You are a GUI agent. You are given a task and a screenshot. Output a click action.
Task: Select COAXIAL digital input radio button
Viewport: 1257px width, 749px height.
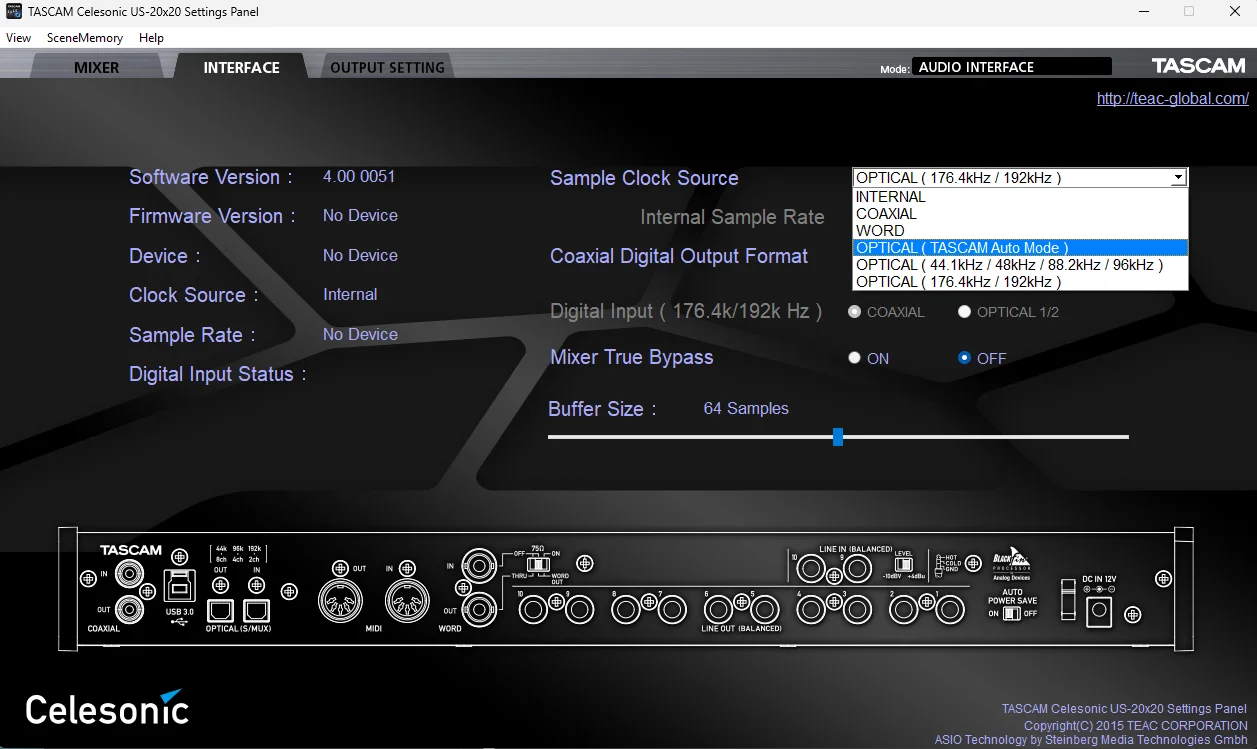(854, 312)
